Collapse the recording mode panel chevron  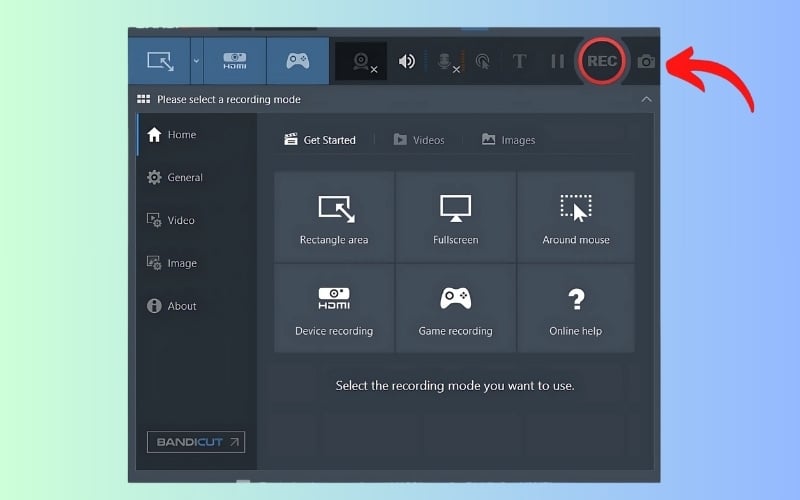tap(646, 99)
